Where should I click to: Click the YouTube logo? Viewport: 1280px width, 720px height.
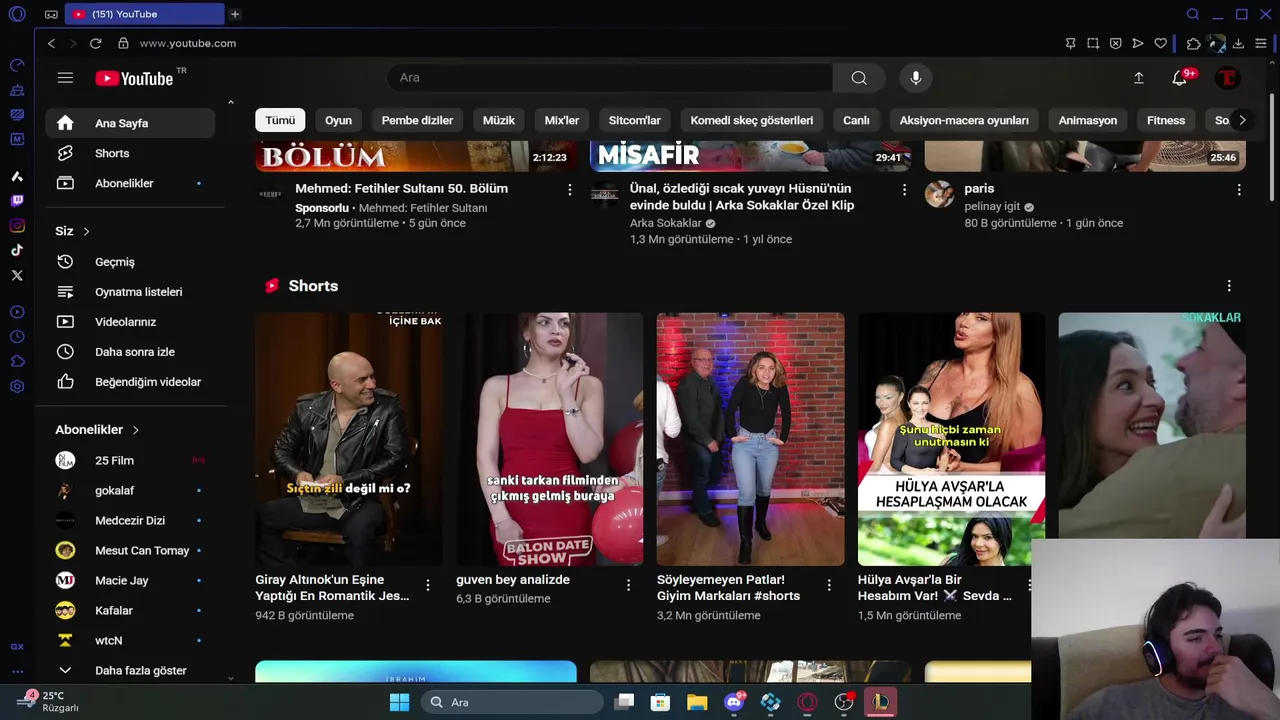point(135,78)
